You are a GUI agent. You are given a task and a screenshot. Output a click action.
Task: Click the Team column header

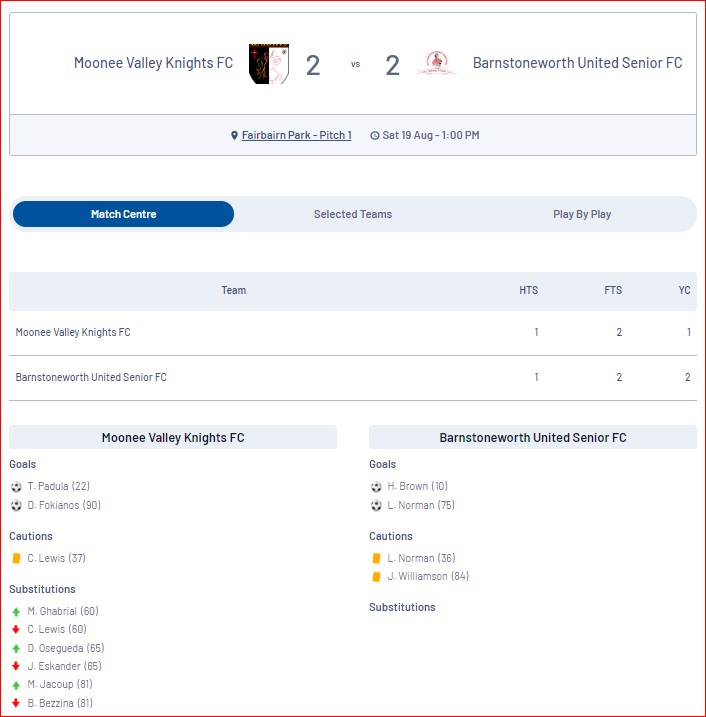tap(234, 290)
